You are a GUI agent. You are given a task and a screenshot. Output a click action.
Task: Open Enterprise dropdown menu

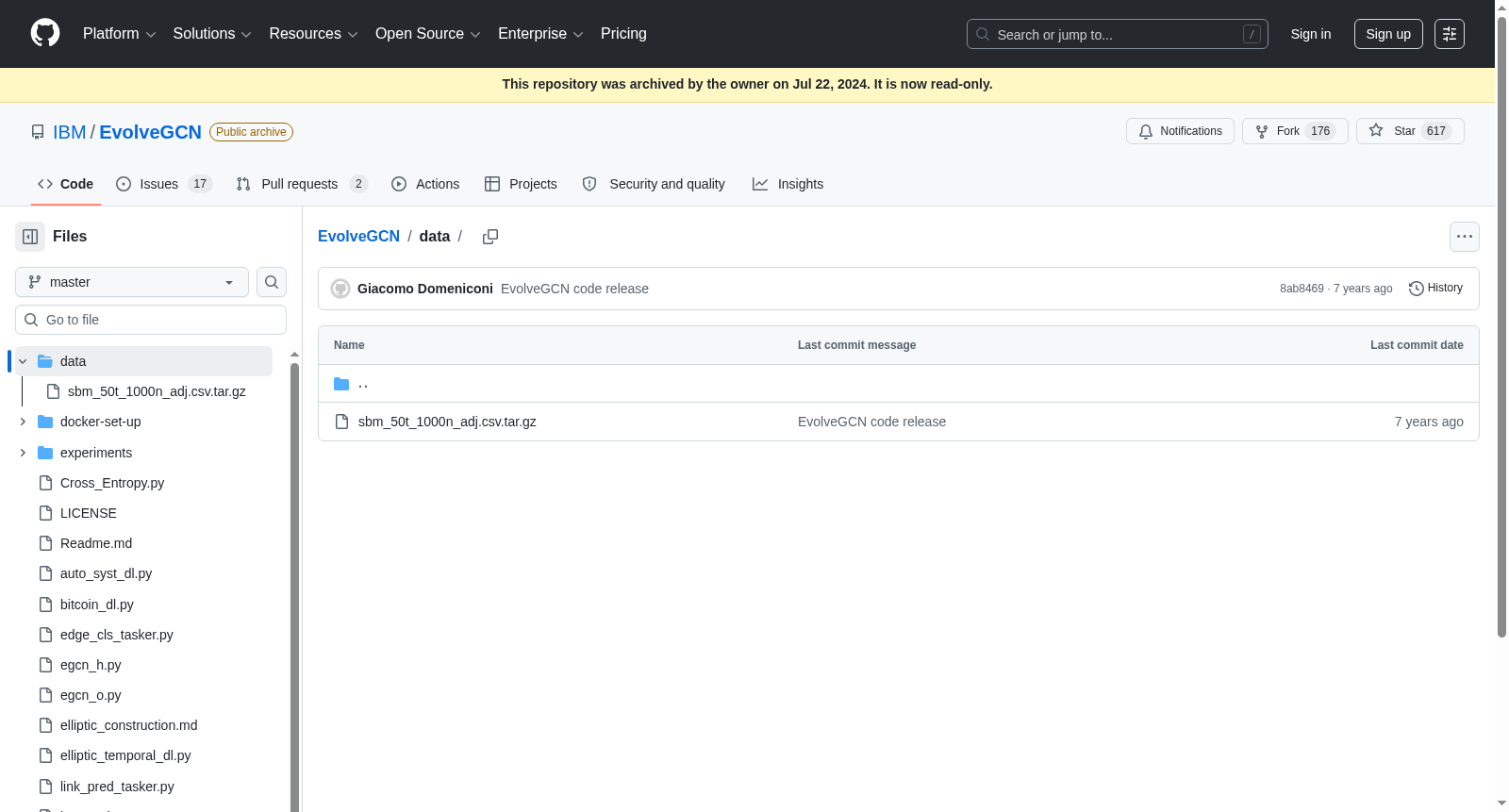[540, 34]
